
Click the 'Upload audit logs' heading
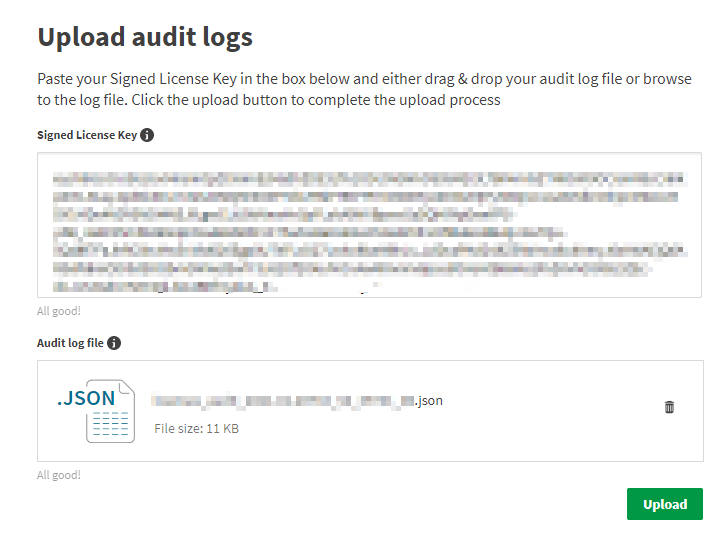[145, 38]
